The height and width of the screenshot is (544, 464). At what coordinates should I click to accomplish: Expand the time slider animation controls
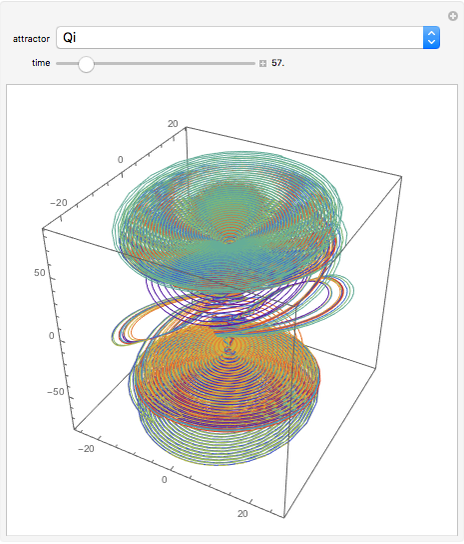(x=263, y=63)
